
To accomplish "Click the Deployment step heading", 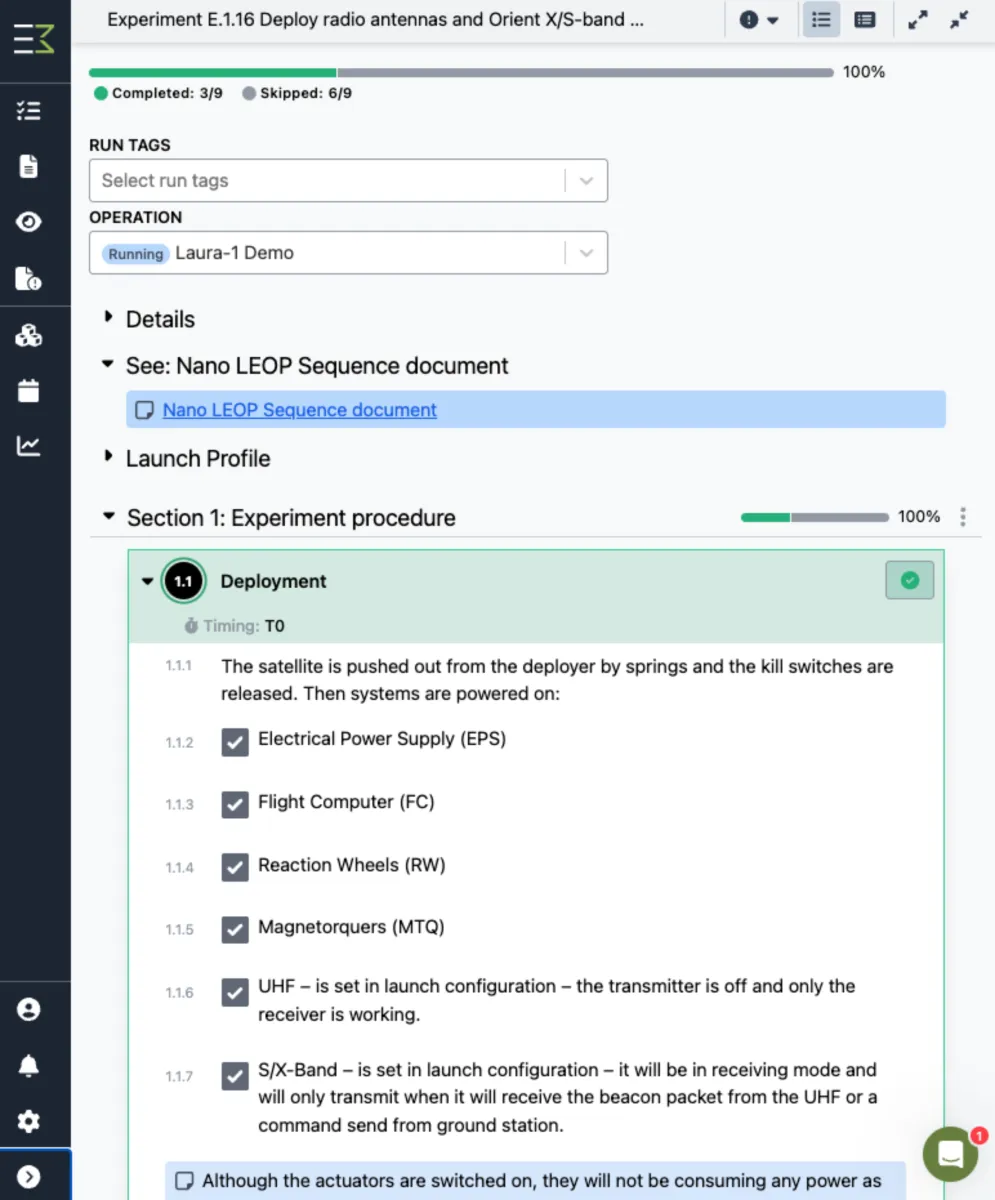I will point(273,581).
